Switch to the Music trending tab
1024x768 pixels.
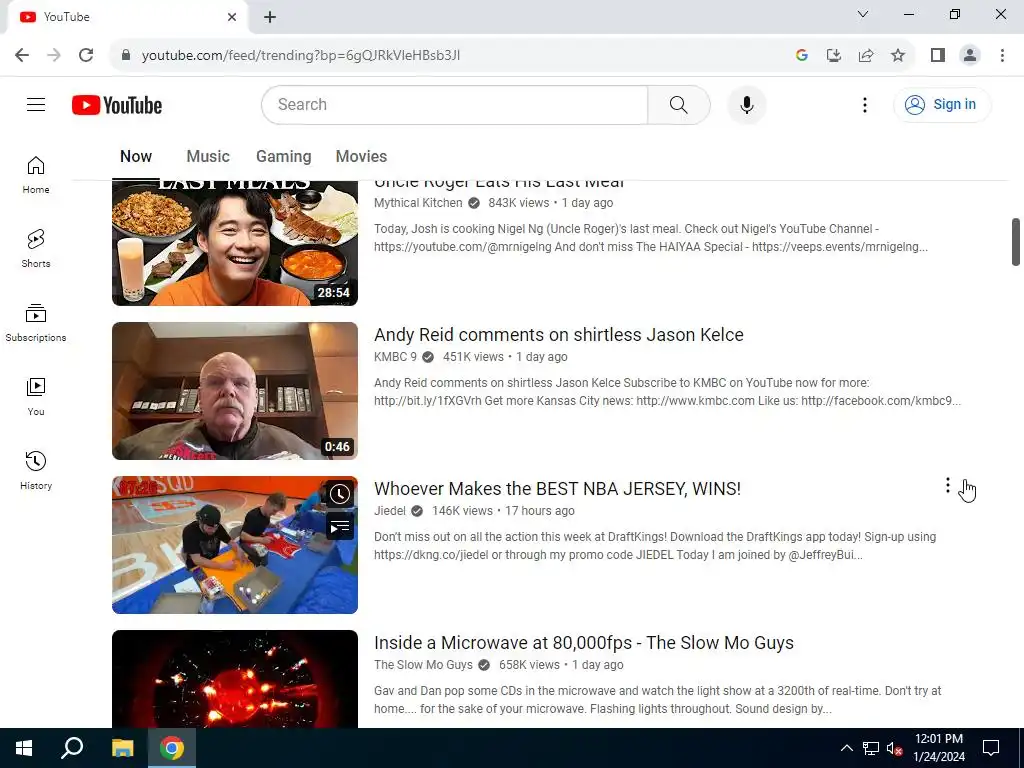(208, 157)
